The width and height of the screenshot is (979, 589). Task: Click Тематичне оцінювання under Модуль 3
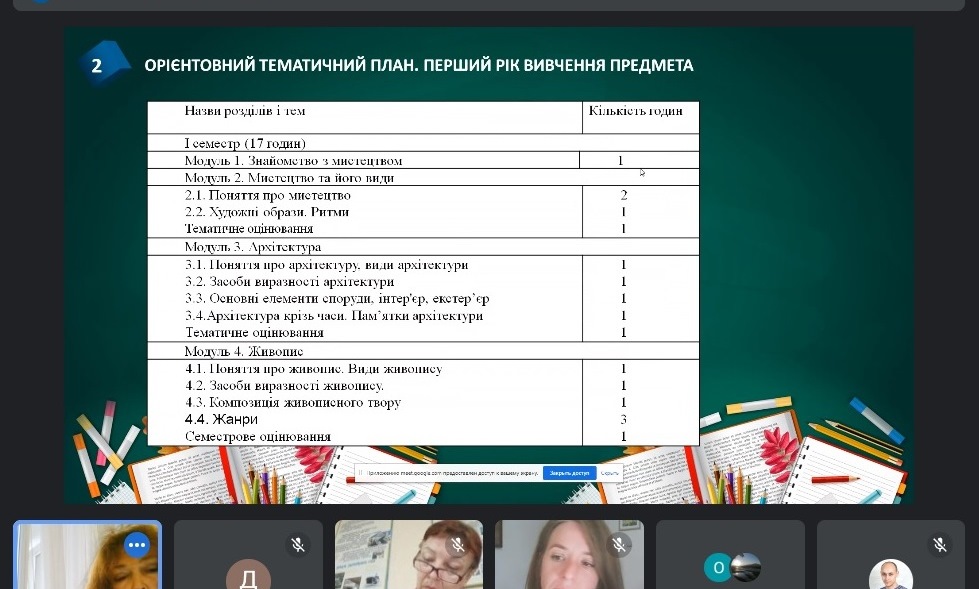(254, 332)
